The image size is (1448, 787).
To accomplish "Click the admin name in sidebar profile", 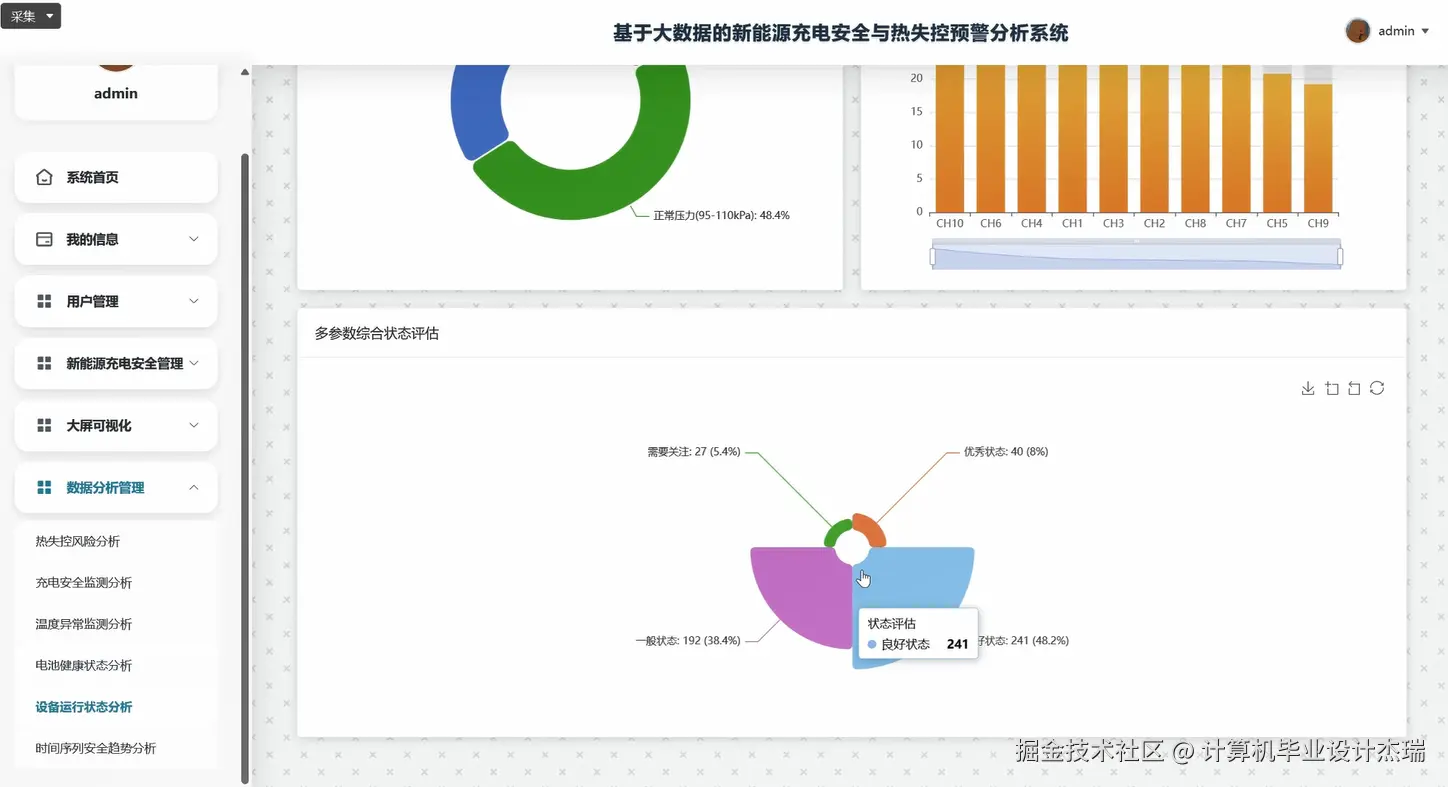I will click(116, 93).
